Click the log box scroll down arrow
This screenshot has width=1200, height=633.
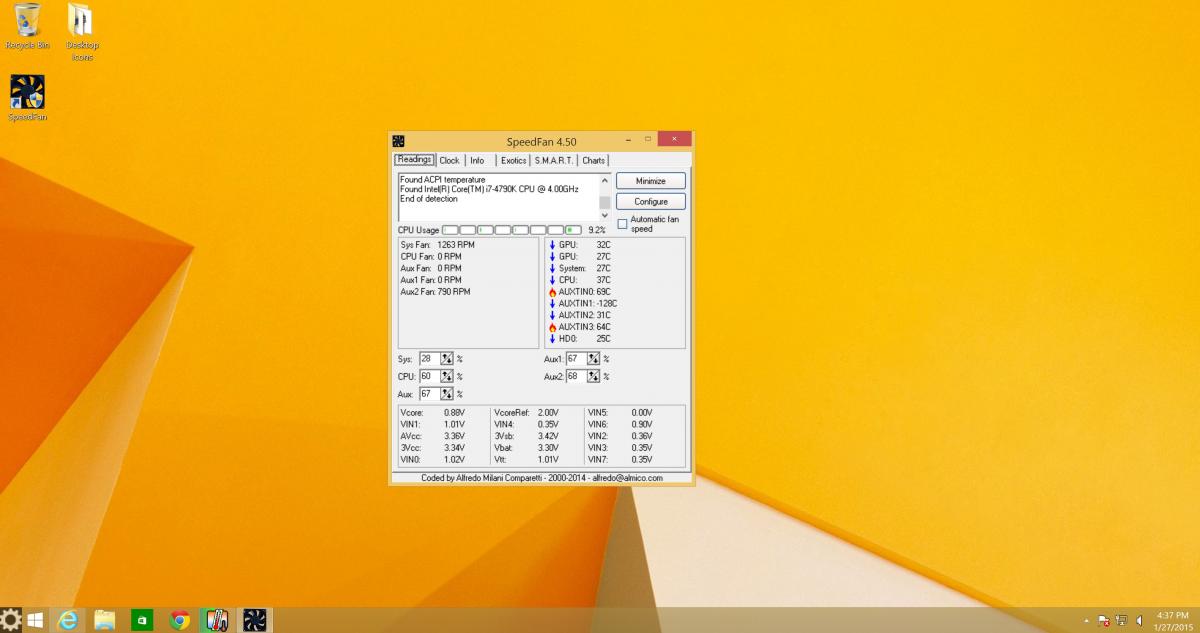coord(604,215)
